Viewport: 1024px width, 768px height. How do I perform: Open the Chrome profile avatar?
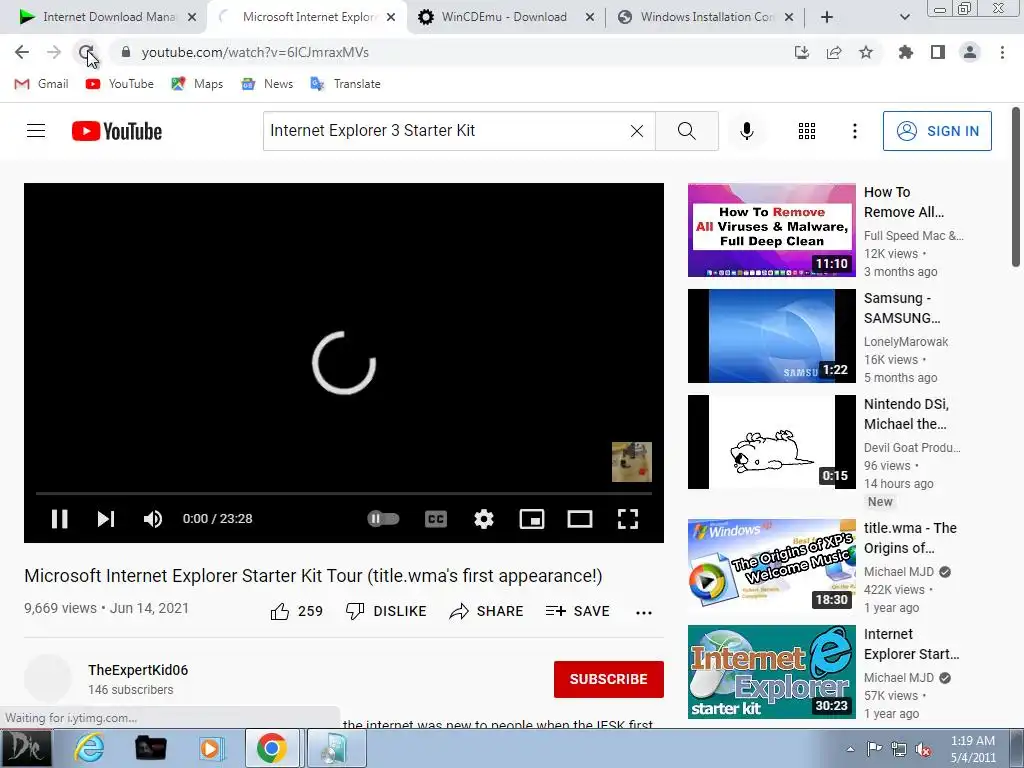point(970,52)
